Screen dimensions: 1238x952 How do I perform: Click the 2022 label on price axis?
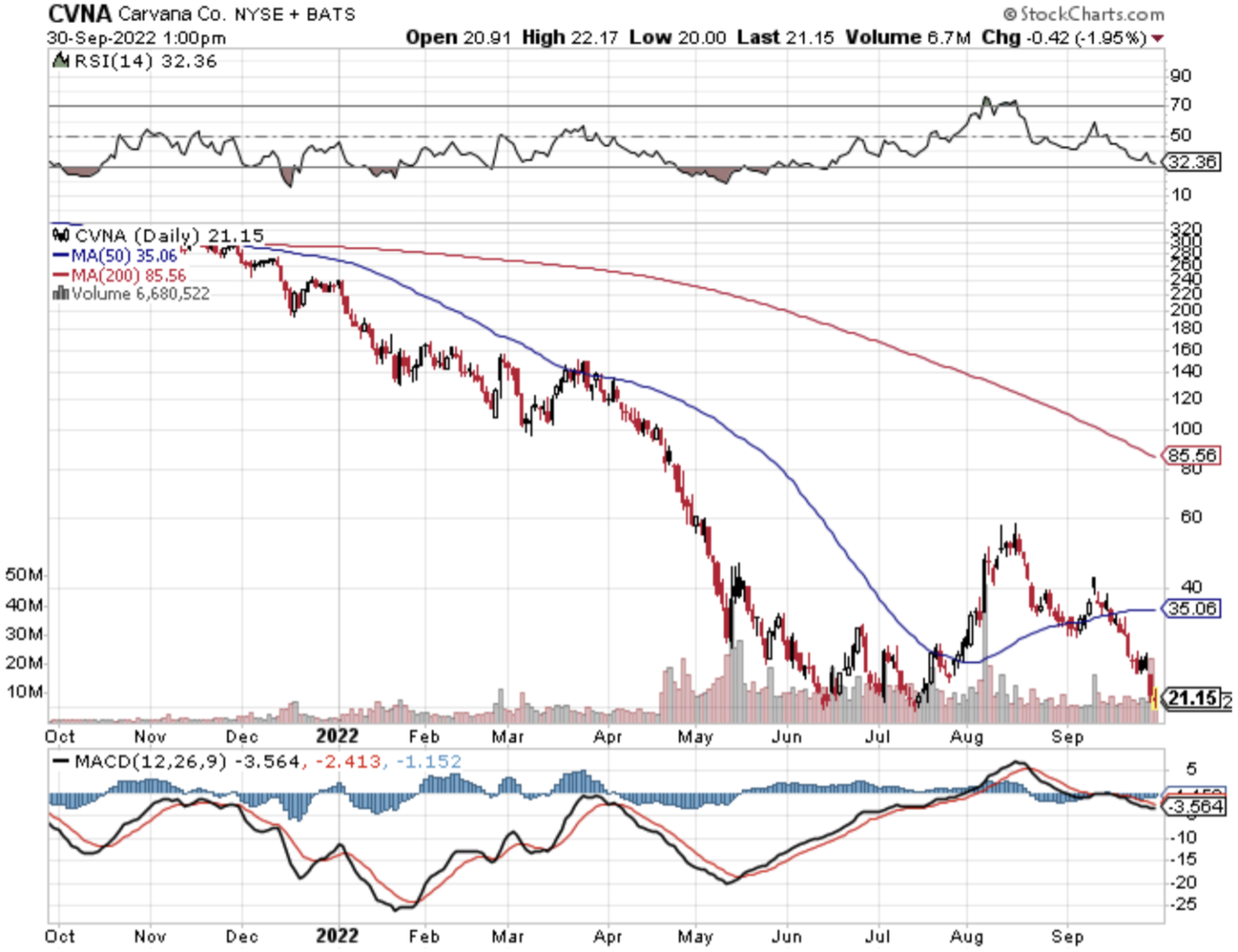coord(338,736)
